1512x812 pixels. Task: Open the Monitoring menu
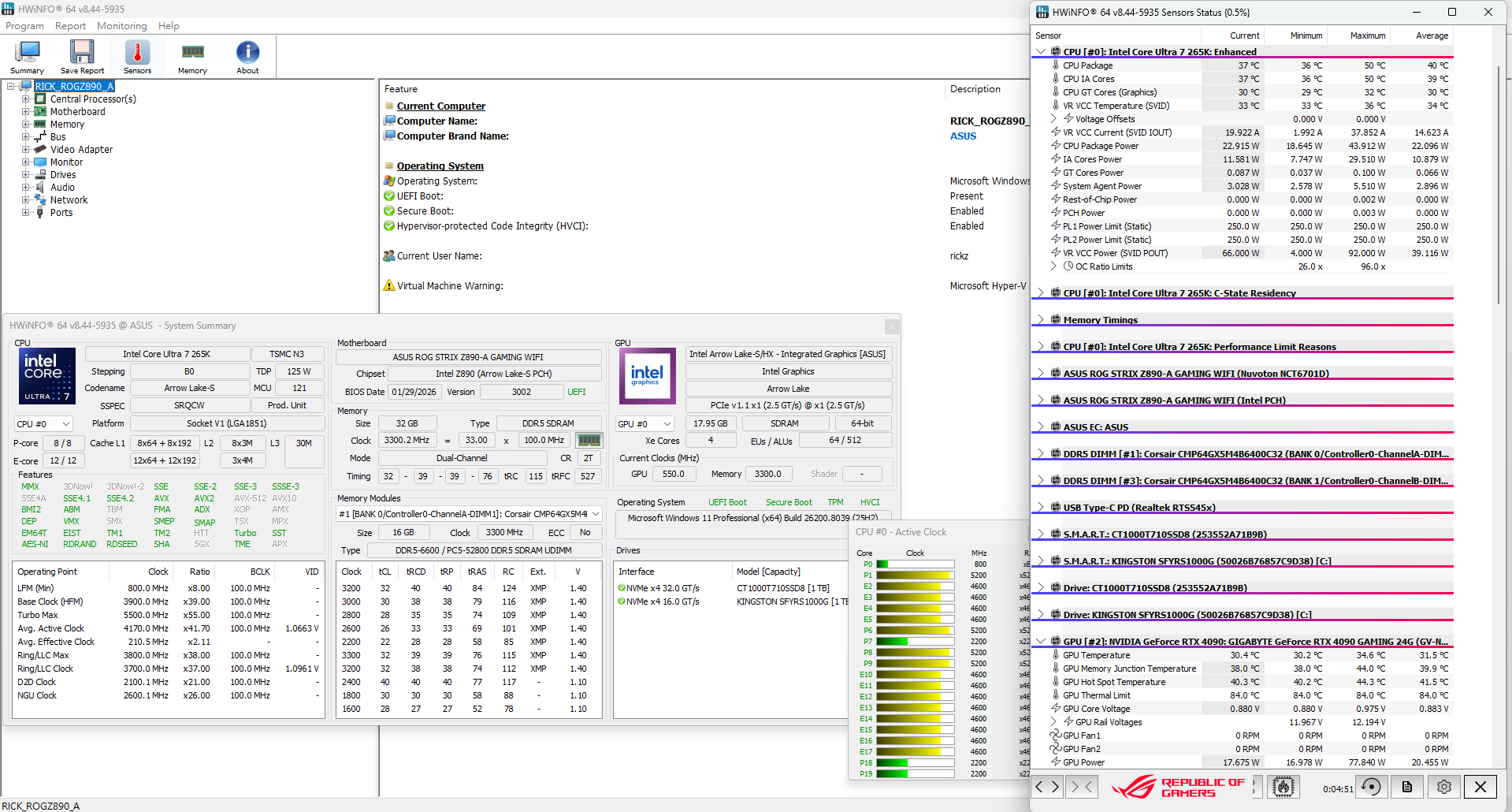121,26
